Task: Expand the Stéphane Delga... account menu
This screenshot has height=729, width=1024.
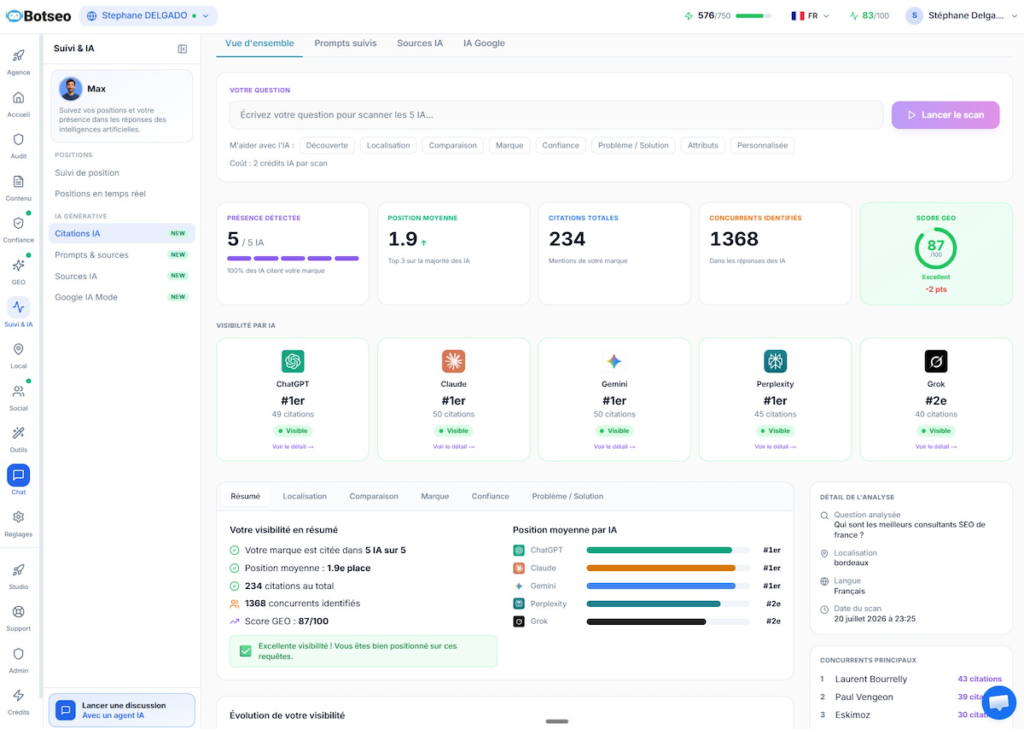Action: click(961, 16)
